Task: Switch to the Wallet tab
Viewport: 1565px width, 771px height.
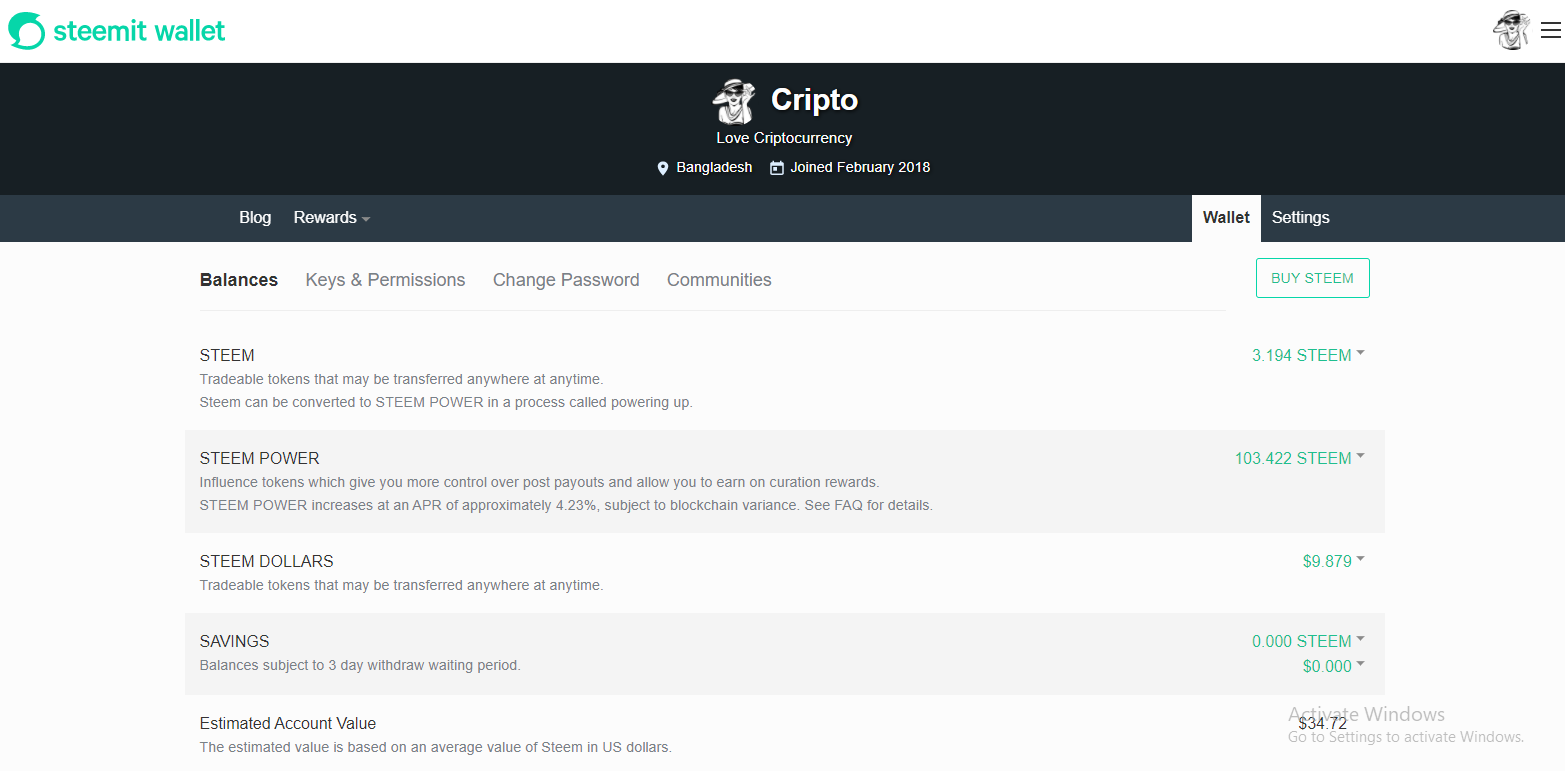Action: pyautogui.click(x=1226, y=218)
